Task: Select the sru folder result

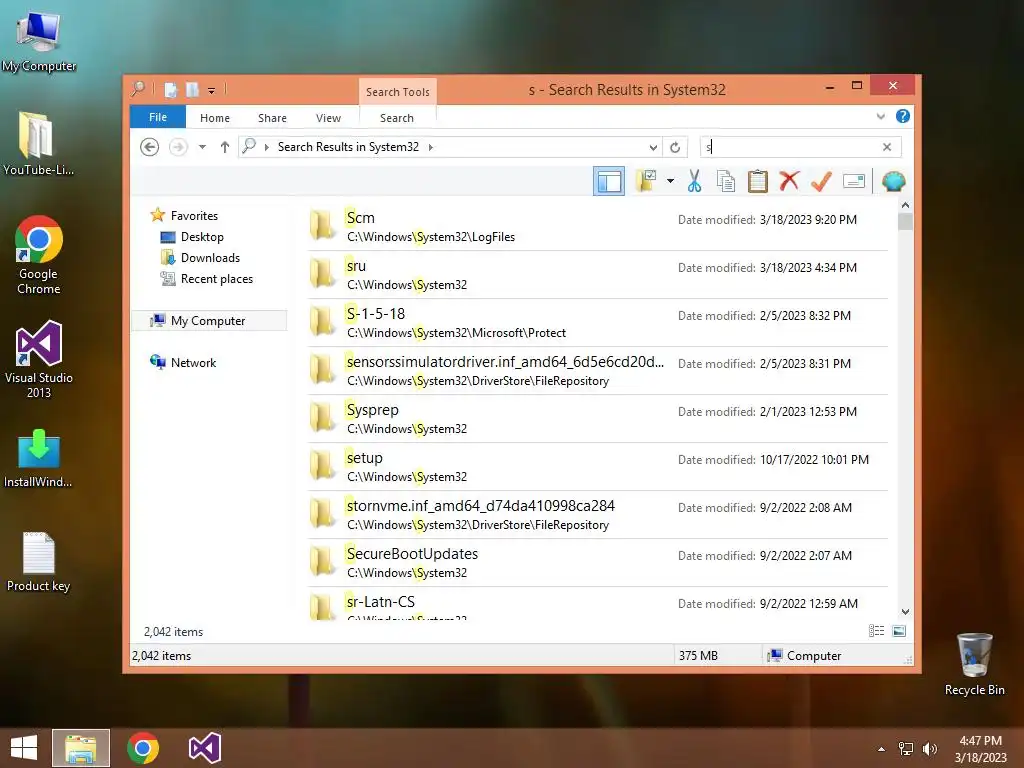Action: 598,274
